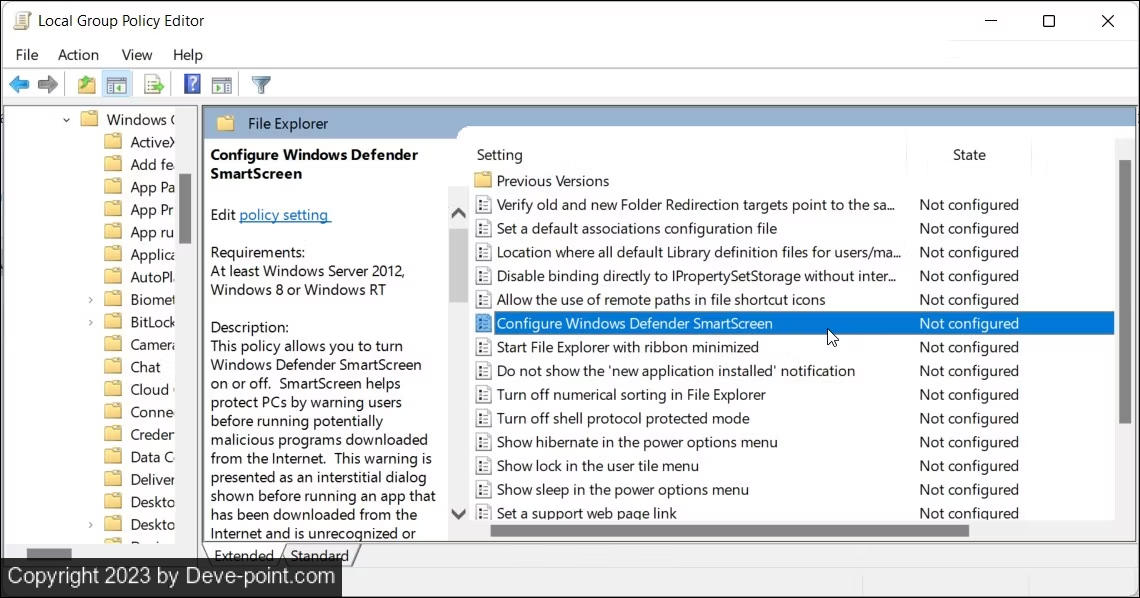
Task: Select the Cloud folder in tree
Action: 140,389
